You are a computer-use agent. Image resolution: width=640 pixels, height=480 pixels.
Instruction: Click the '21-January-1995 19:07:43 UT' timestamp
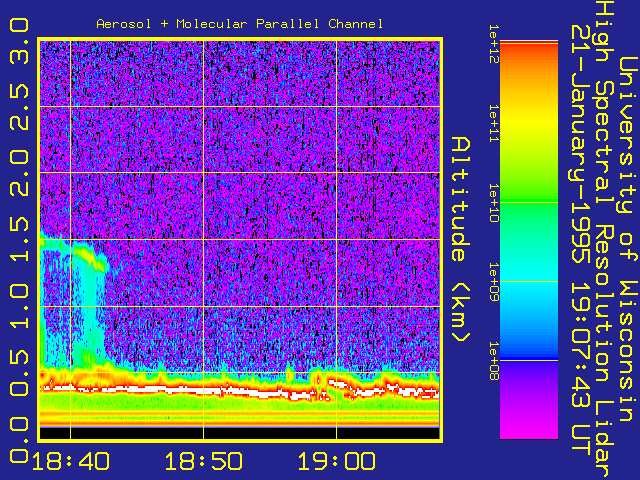point(580,240)
